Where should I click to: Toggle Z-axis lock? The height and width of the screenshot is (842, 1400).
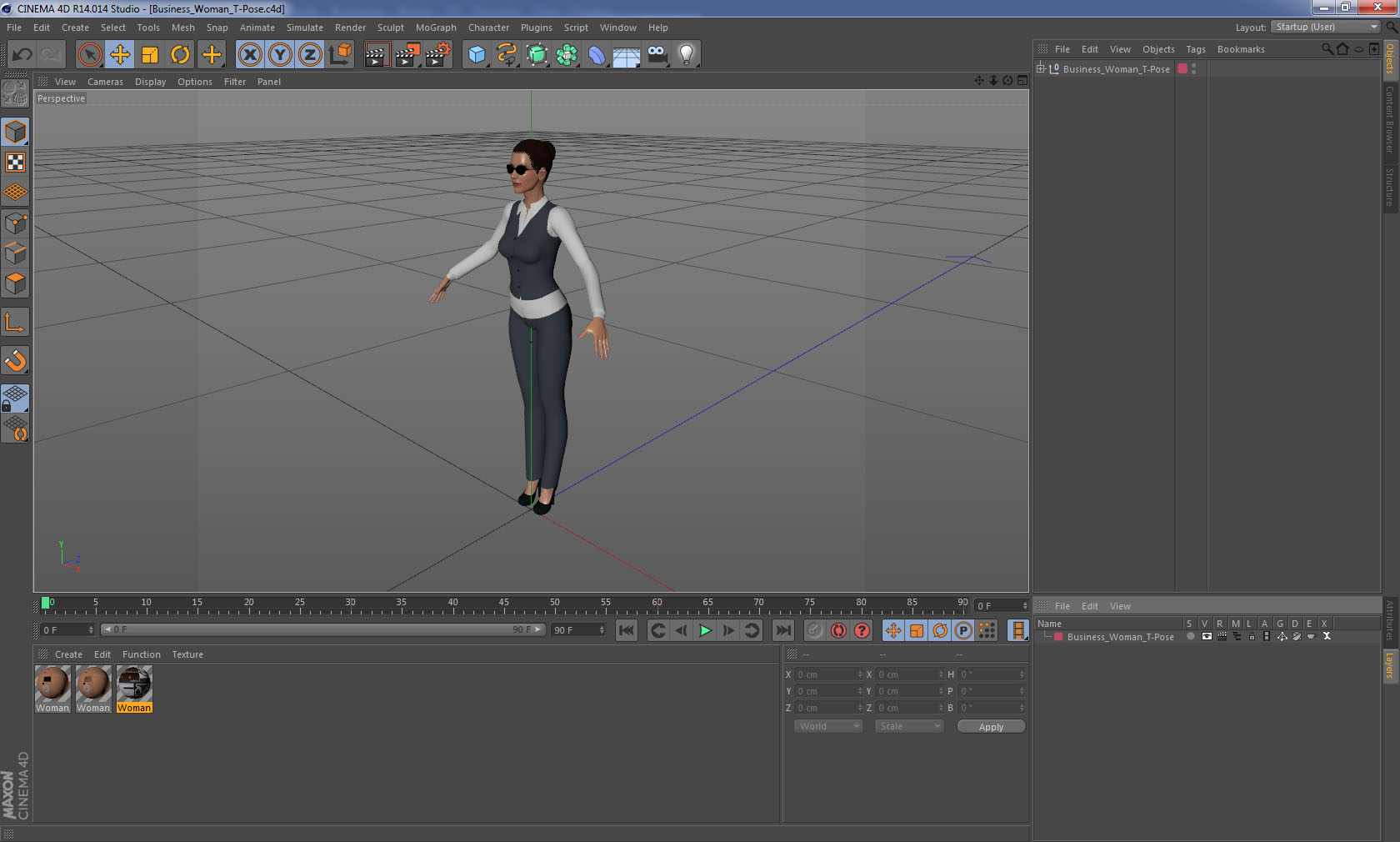[x=309, y=55]
